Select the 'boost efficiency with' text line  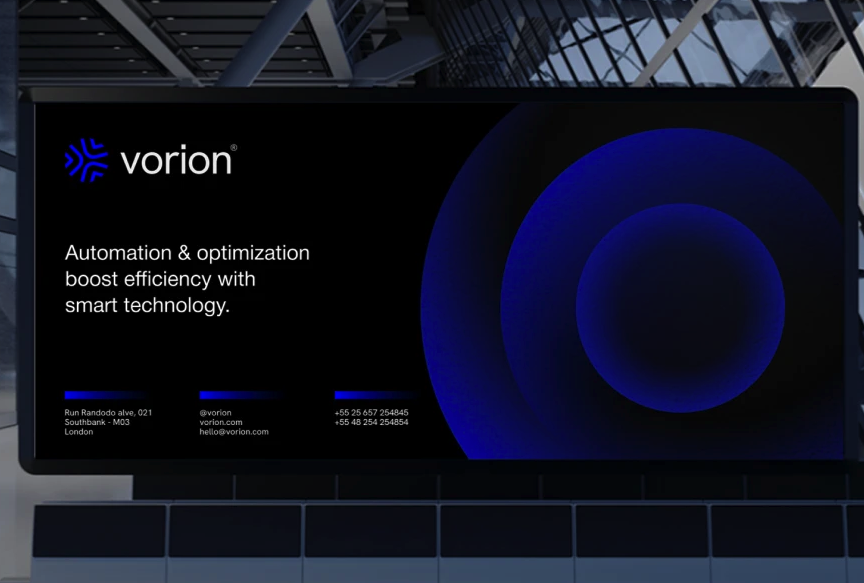(x=160, y=279)
